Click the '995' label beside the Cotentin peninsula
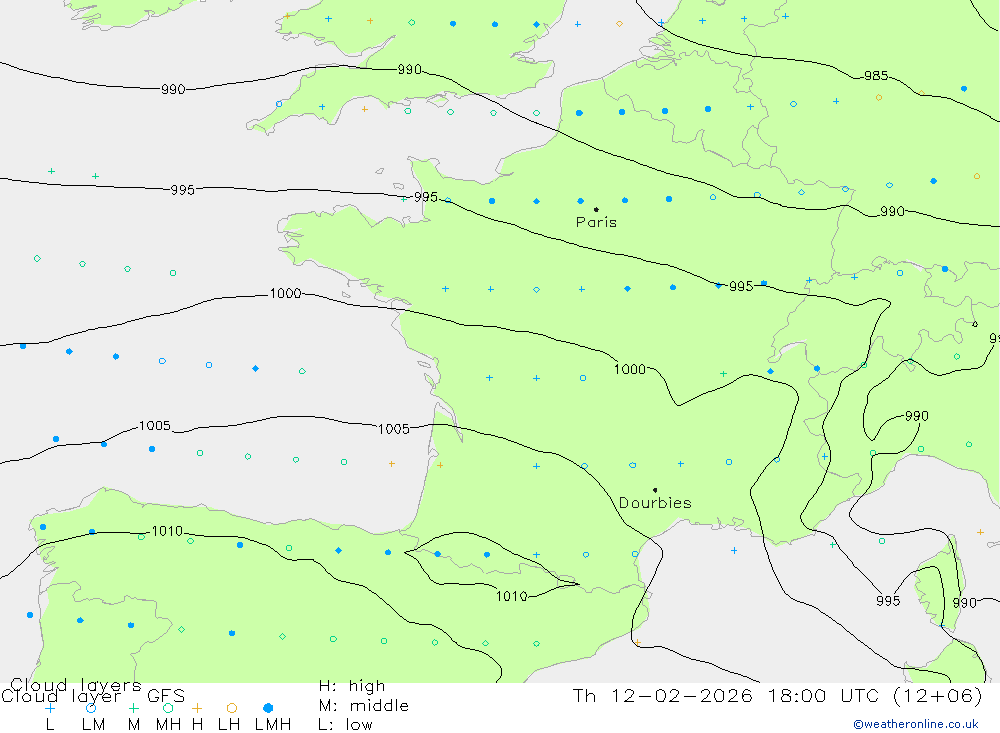The image size is (1000, 733). tap(426, 197)
